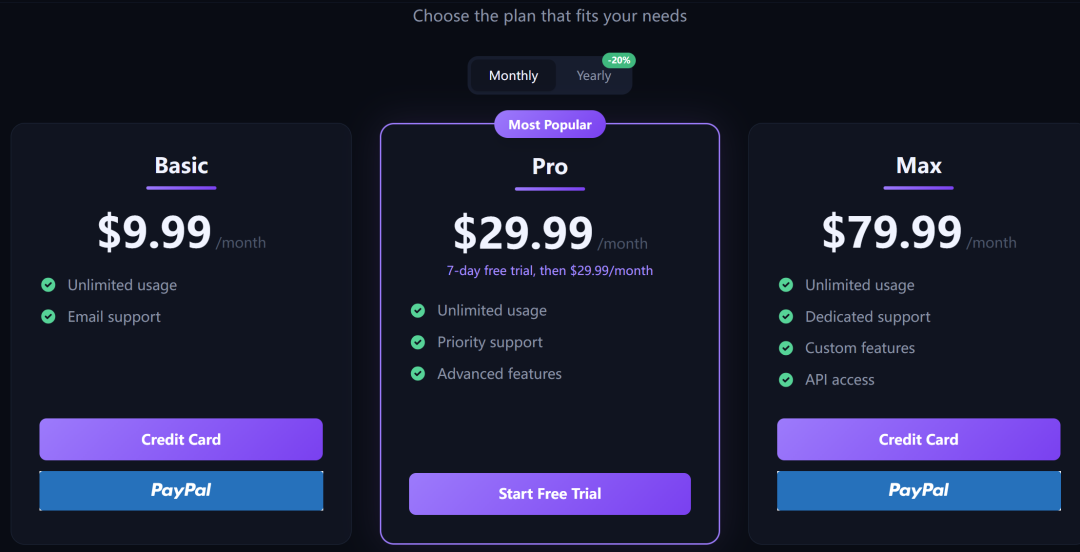This screenshot has width=1080, height=552.
Task: Click the Pro plan Unlimited usage checkmark
Action: click(418, 310)
